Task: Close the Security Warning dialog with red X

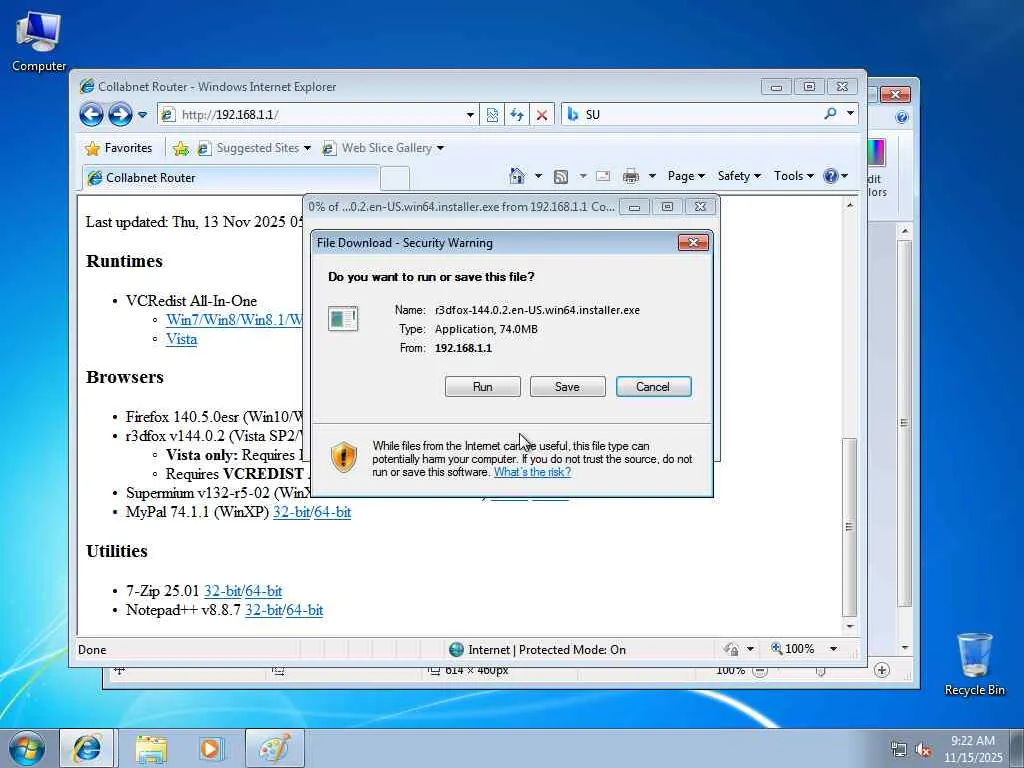Action: [x=694, y=243]
